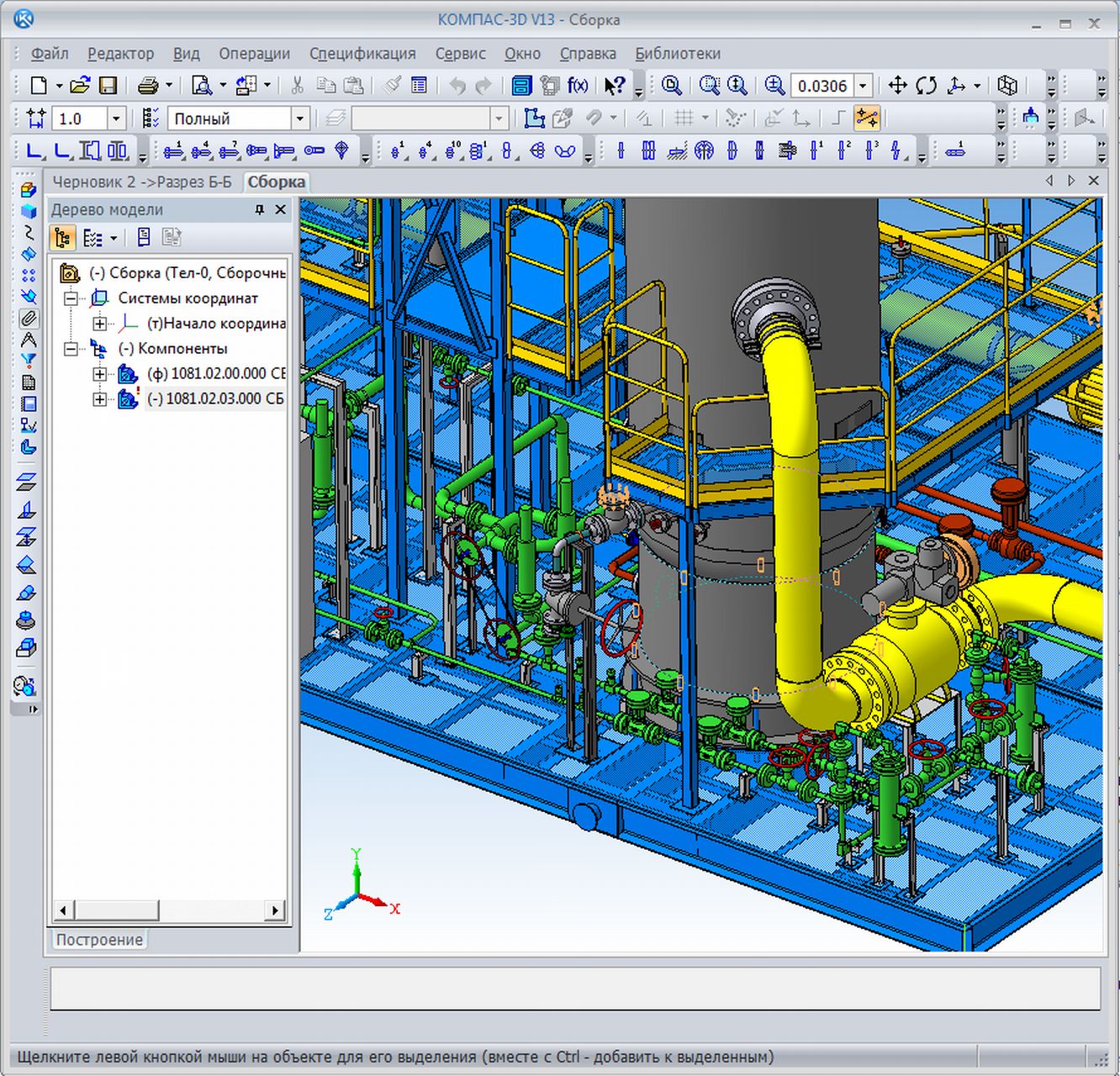Select the paperclip tool in left sidebar
This screenshot has height=1076, width=1120.
pos(29,319)
